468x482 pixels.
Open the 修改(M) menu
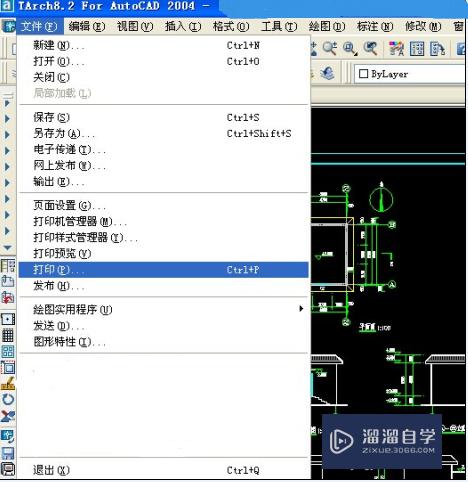(423, 26)
